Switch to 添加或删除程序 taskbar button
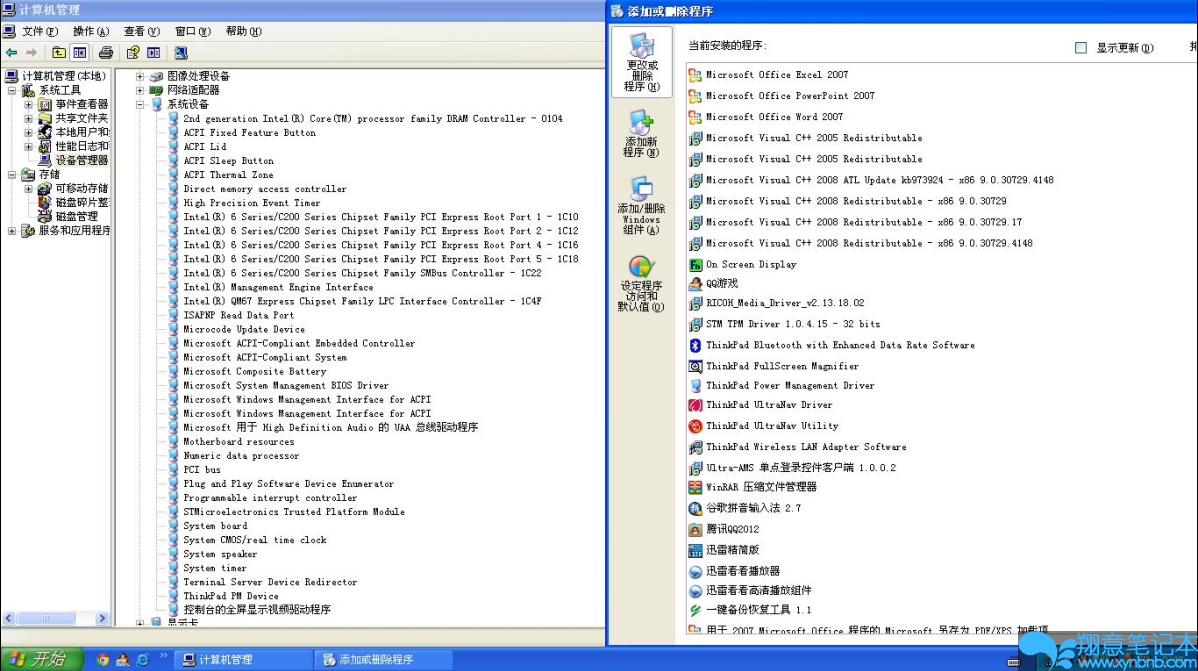The width and height of the screenshot is (1198, 671). pos(384,660)
